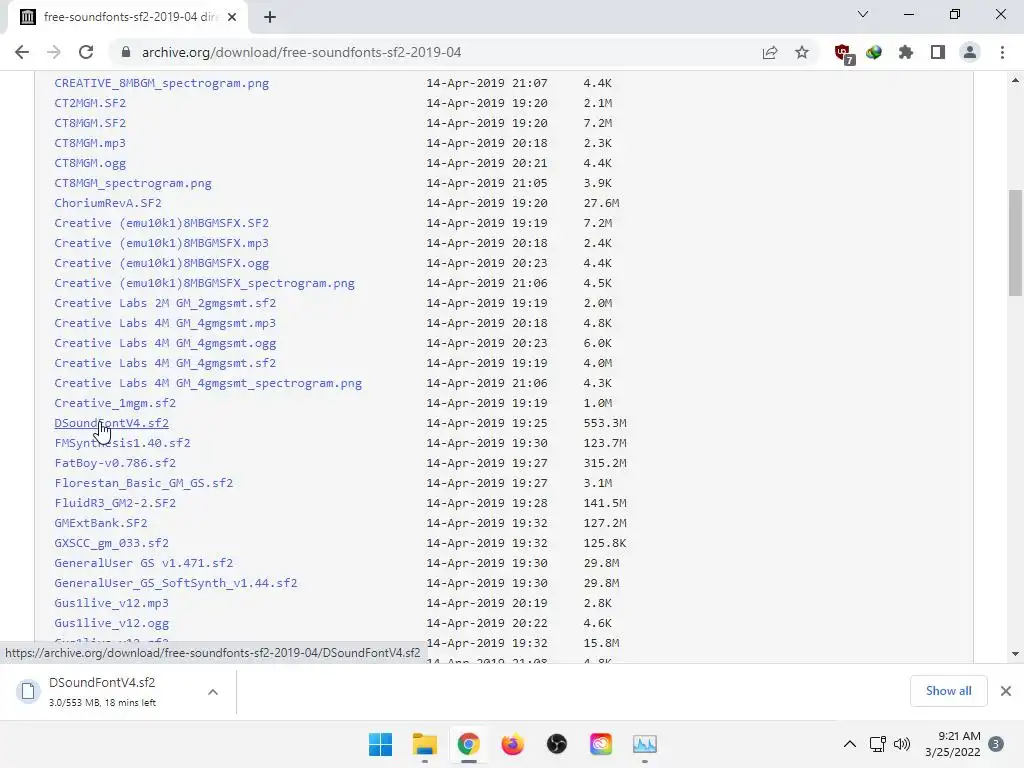This screenshot has width=1024, height=768.
Task: Open Gus1live_v12.ogg link
Action: tap(112, 623)
